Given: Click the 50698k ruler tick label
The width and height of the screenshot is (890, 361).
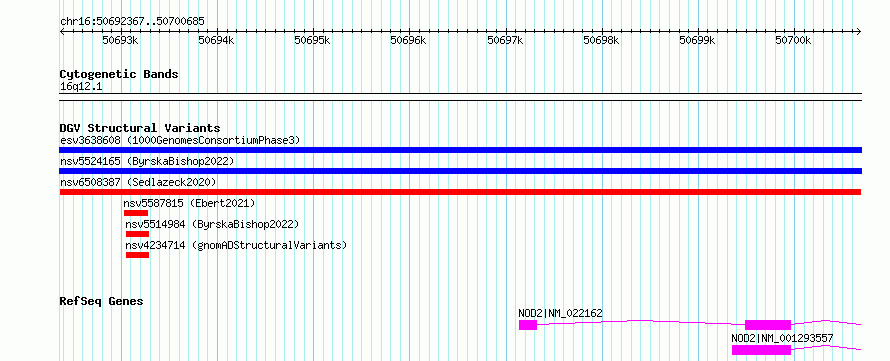Looking at the screenshot, I should 601,40.
